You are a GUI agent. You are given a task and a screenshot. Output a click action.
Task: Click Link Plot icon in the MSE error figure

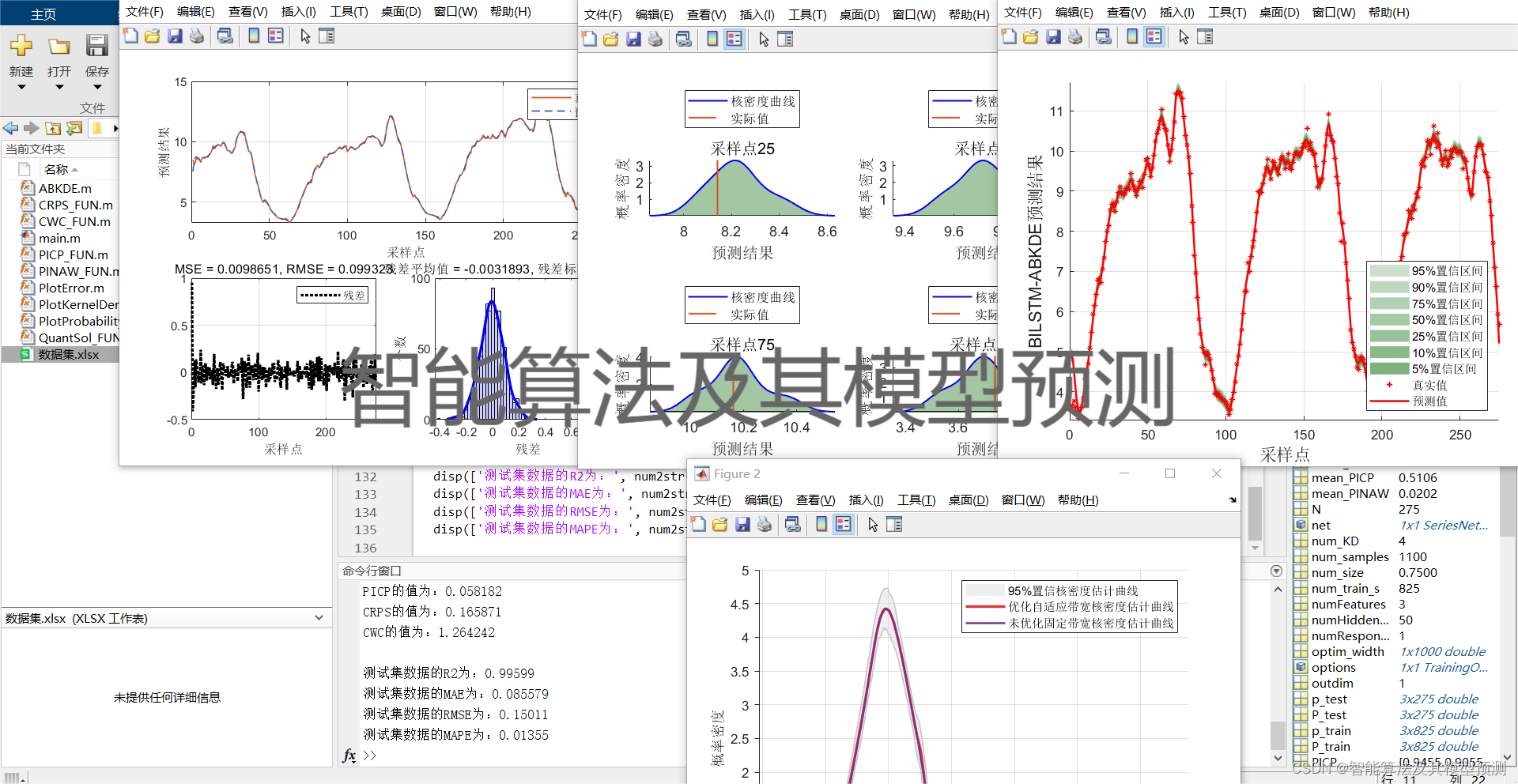pyautogui.click(x=225, y=36)
